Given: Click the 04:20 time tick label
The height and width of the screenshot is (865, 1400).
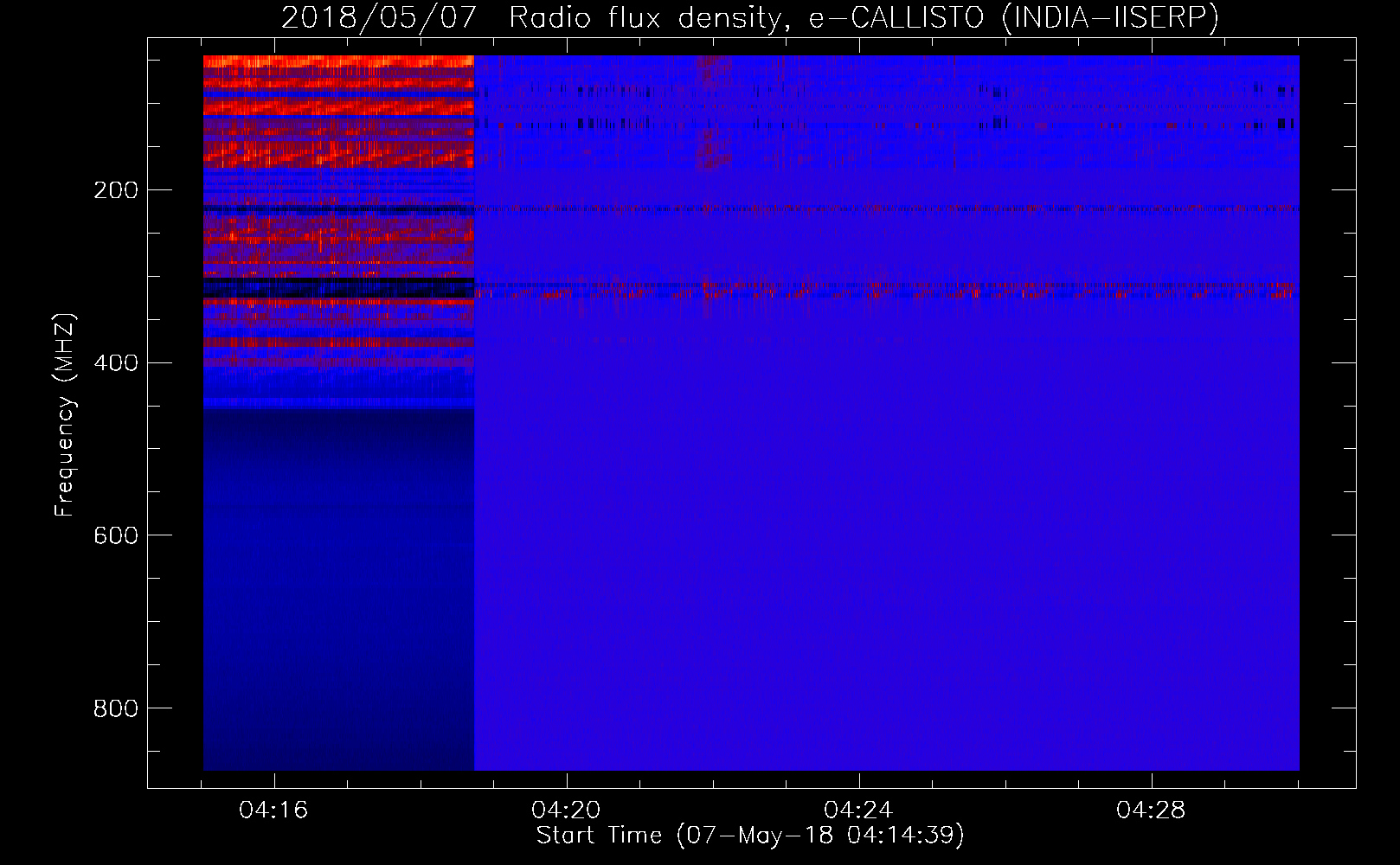Looking at the screenshot, I should click(567, 811).
